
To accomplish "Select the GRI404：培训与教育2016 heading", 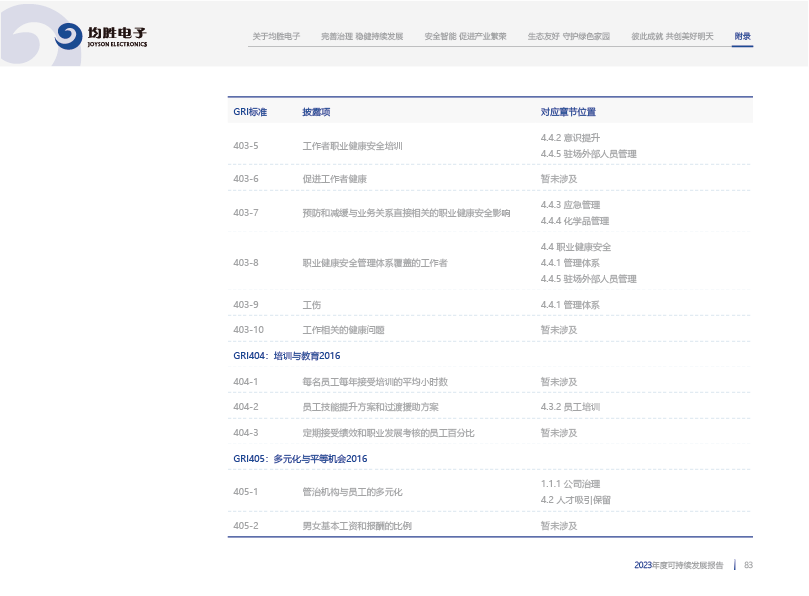I will [x=287, y=356].
